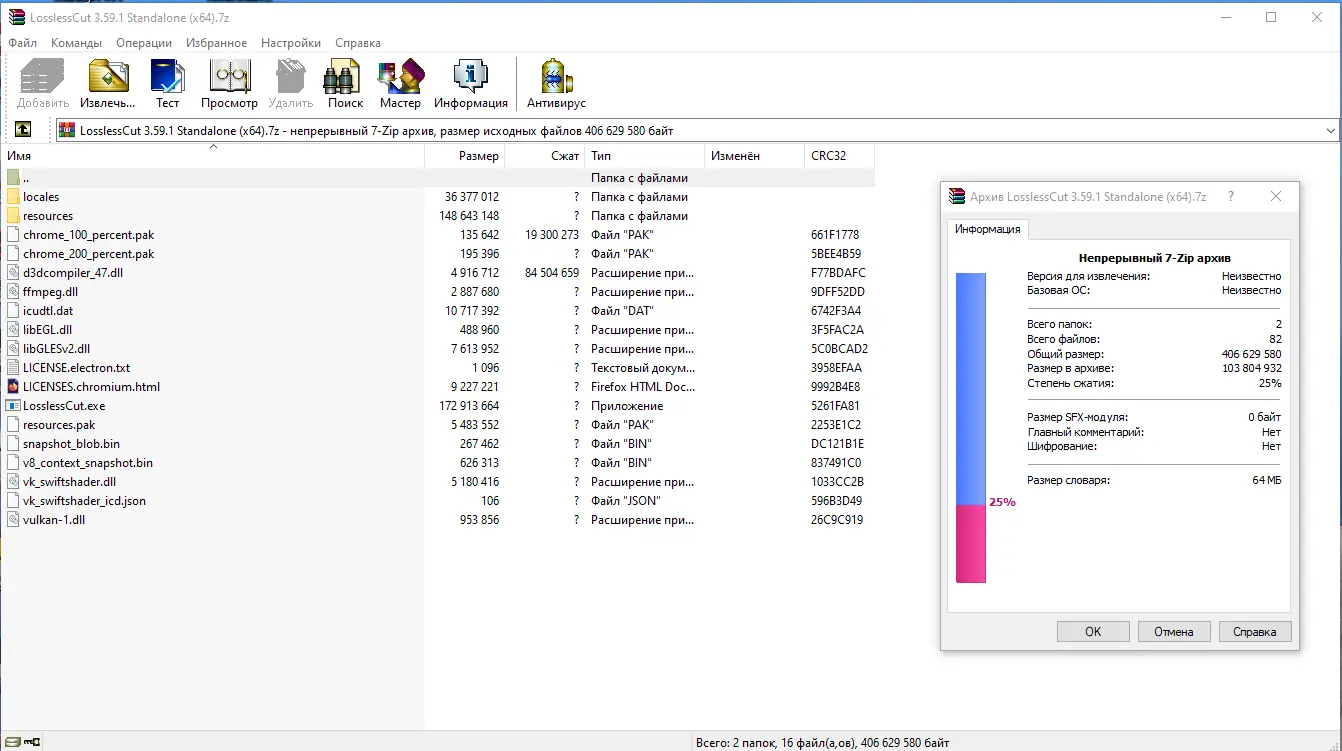
Task: Close the archive information dialog
Action: coord(1276,197)
